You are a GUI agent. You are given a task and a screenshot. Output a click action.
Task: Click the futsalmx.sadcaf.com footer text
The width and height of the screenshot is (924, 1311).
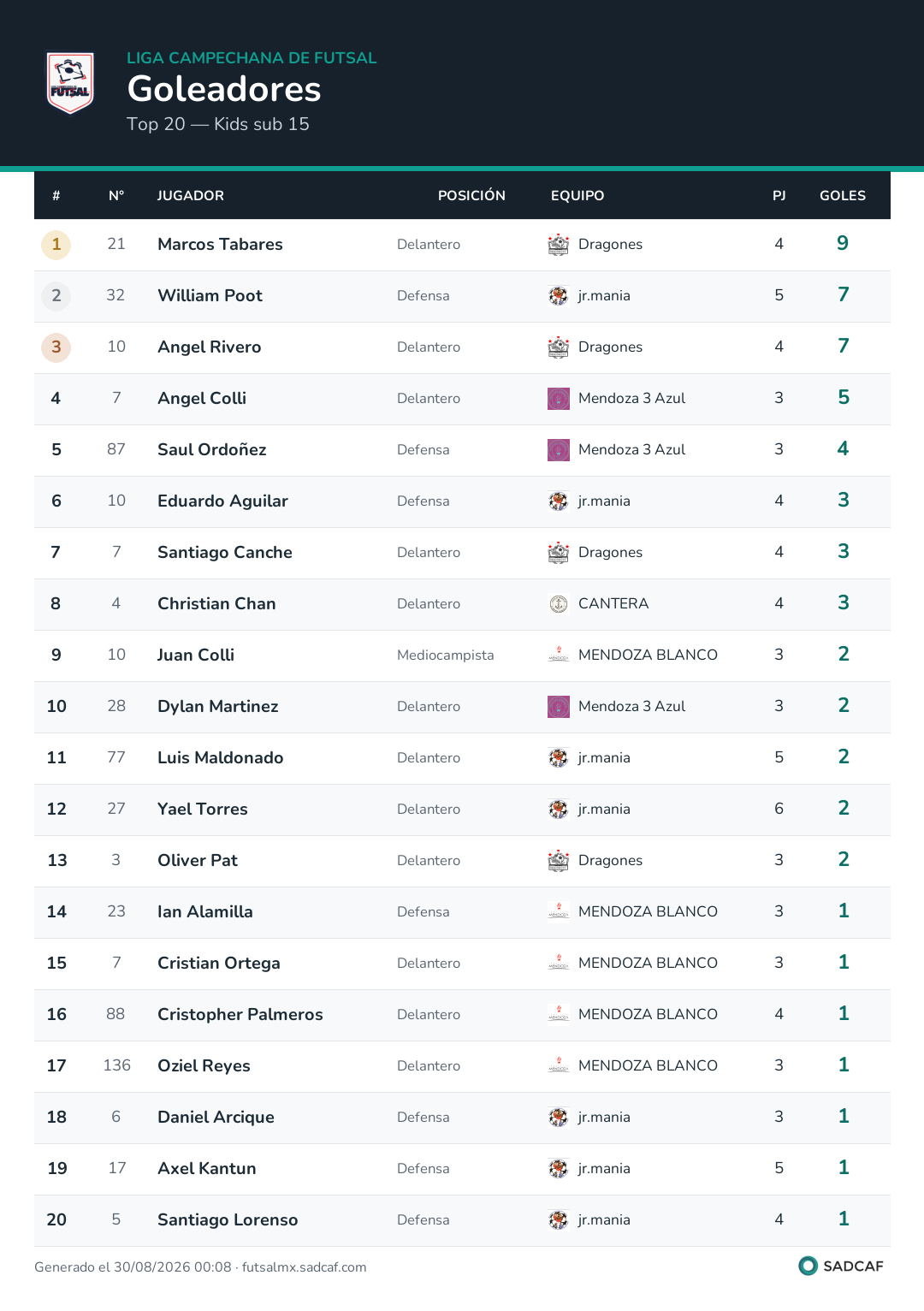(x=304, y=1267)
